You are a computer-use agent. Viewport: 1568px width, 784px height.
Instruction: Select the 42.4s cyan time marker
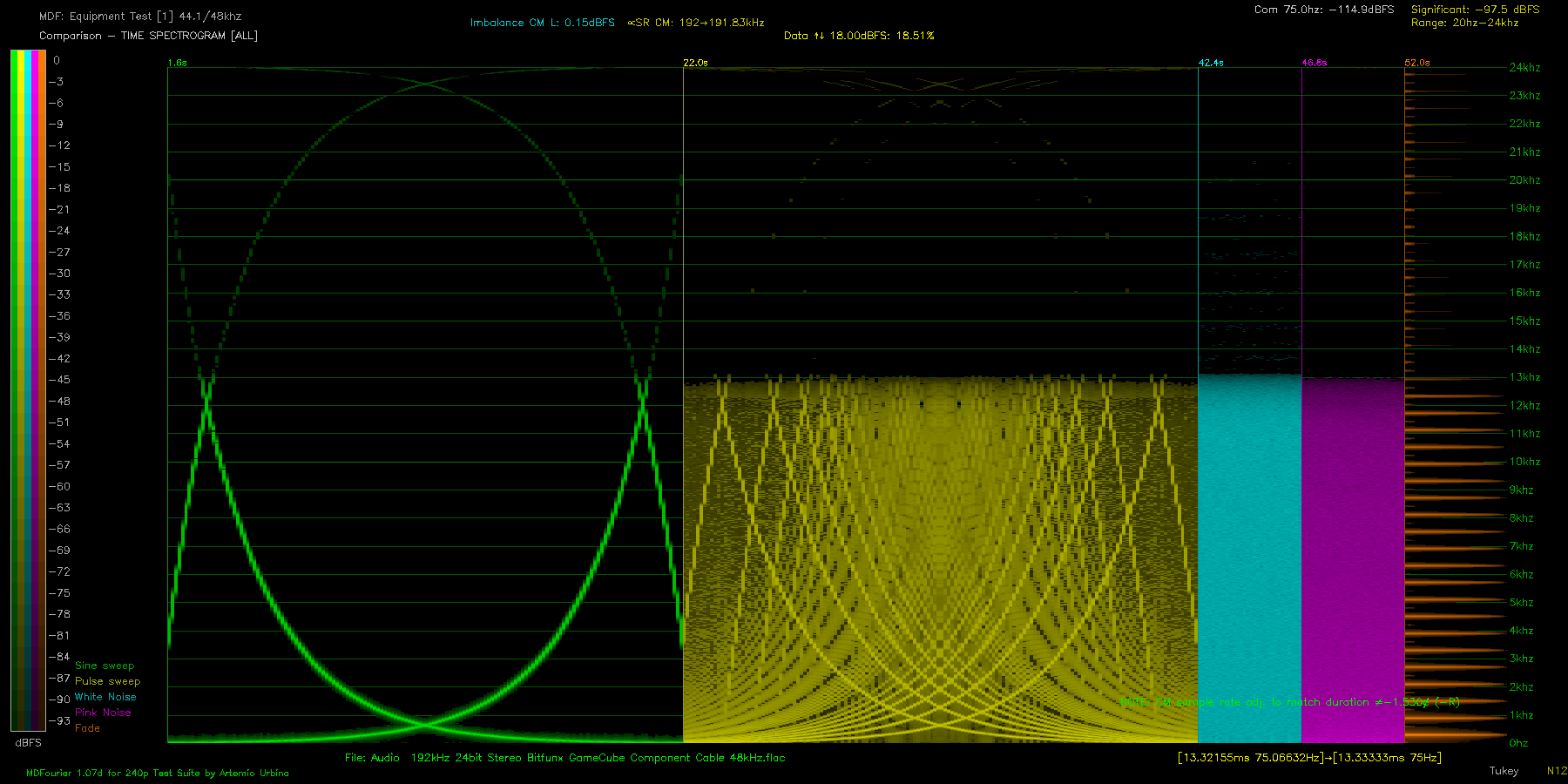pos(1211,63)
